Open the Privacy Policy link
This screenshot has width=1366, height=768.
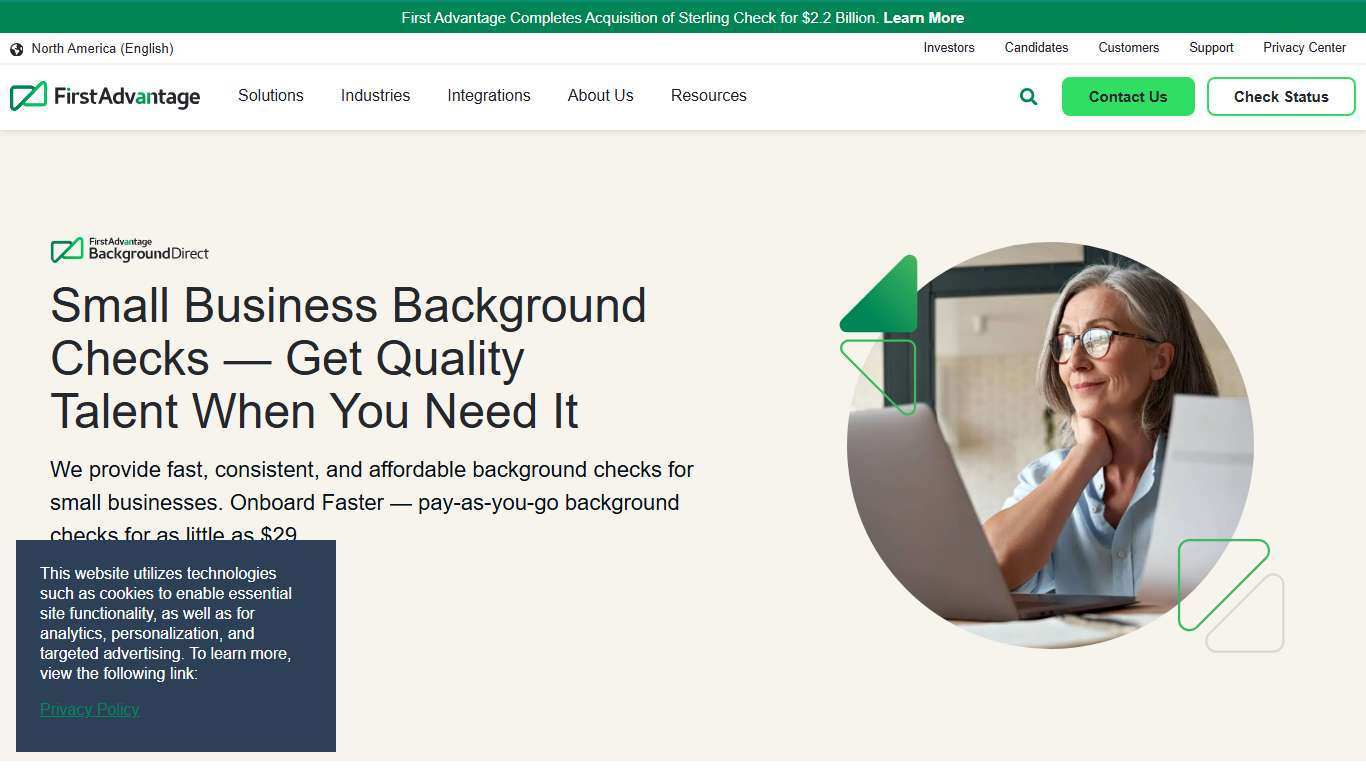(89, 709)
